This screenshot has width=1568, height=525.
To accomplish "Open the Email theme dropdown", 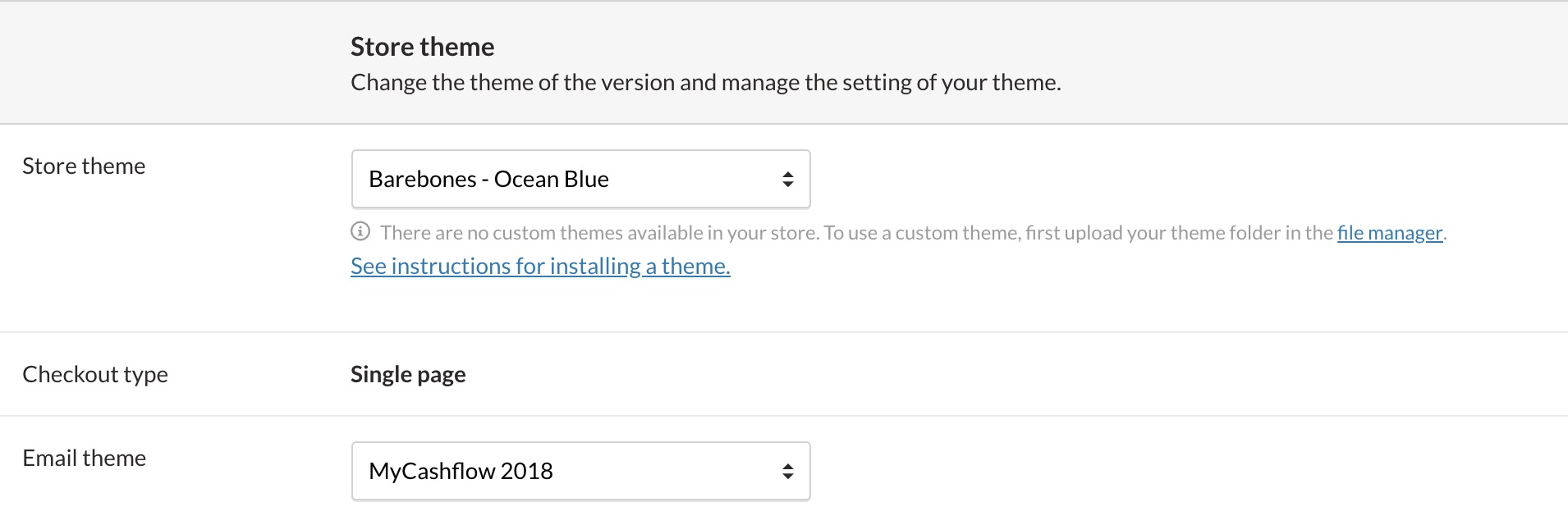I will pyautogui.click(x=580, y=471).
